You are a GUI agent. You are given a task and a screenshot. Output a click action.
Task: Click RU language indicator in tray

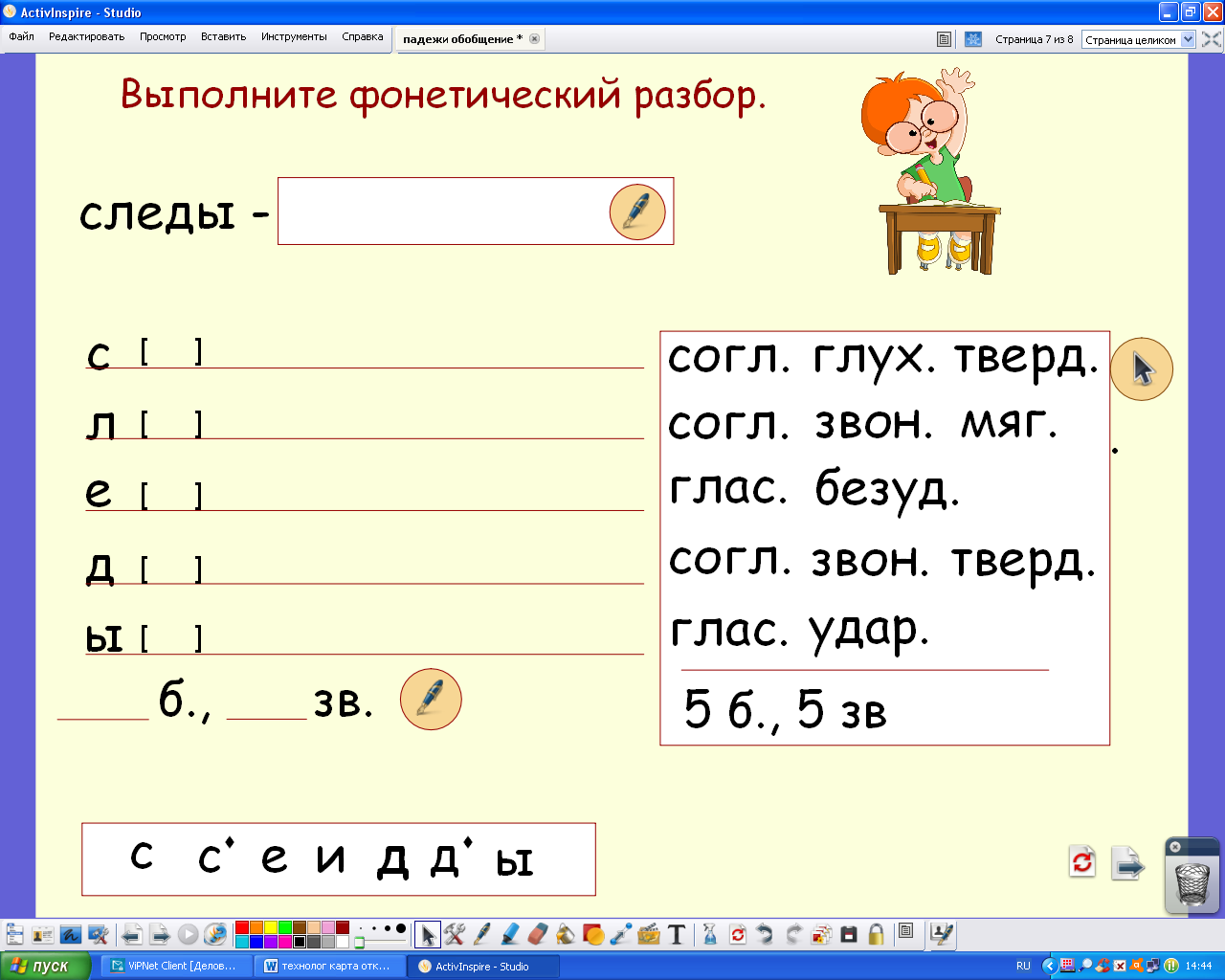click(x=1023, y=966)
